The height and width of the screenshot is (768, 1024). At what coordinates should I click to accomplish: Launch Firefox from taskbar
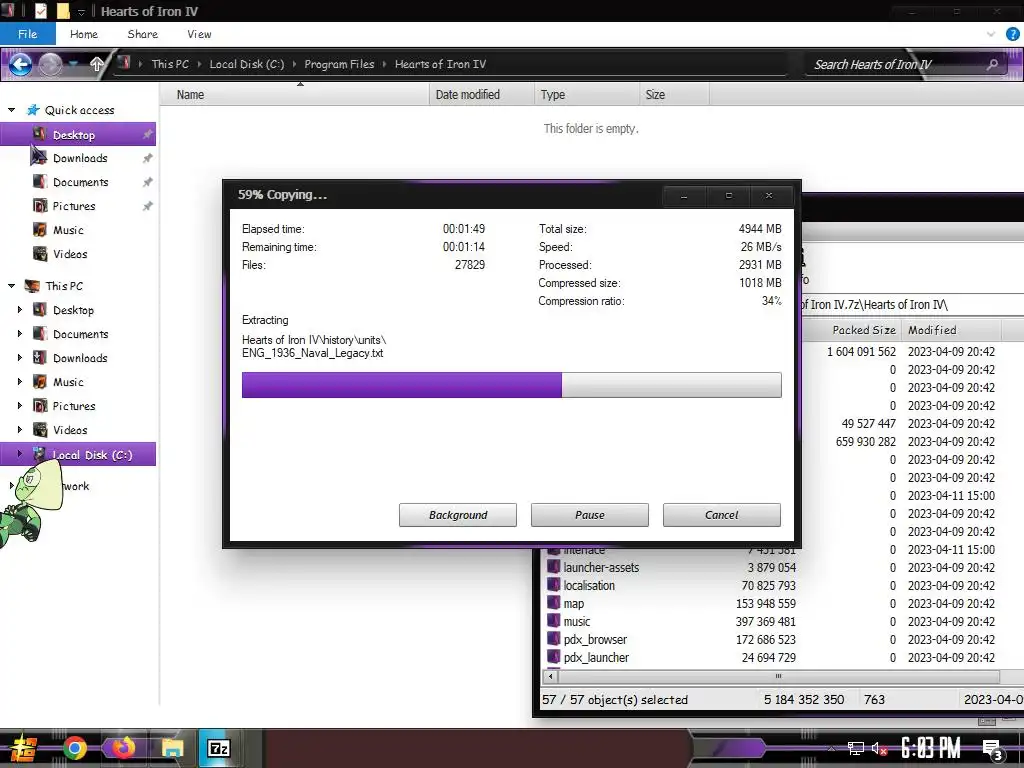coord(123,748)
